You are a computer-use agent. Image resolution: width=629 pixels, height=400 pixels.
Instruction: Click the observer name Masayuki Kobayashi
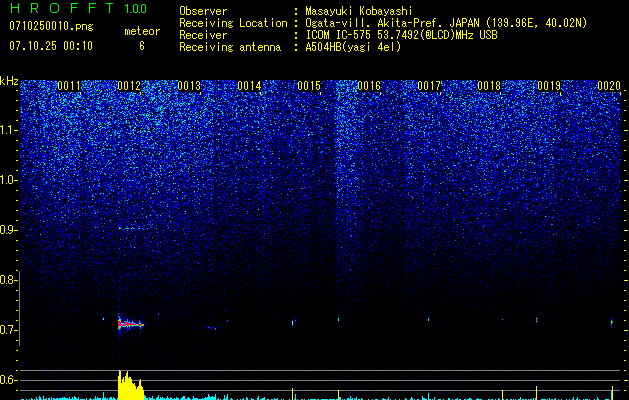pos(359,11)
